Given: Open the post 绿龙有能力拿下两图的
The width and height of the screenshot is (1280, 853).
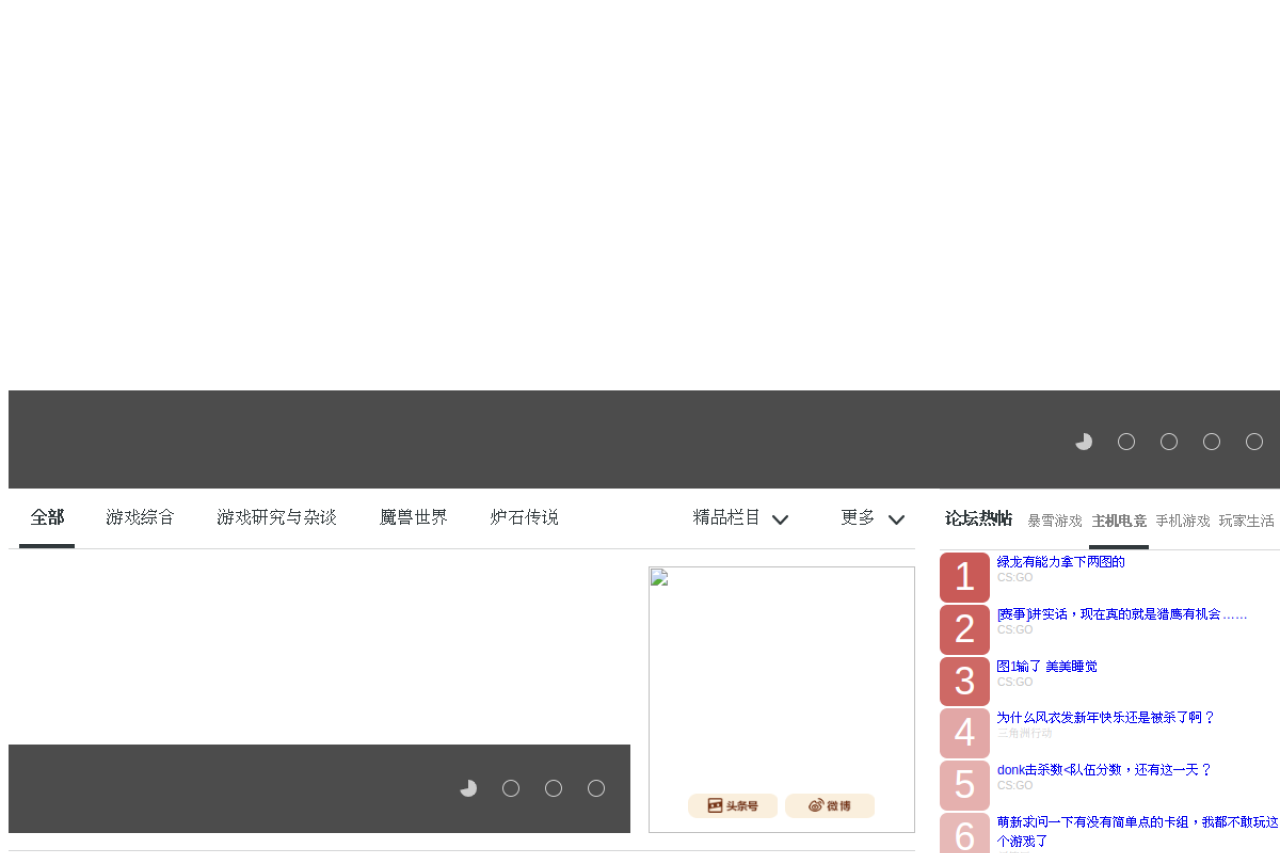Looking at the screenshot, I should coord(1060,562).
